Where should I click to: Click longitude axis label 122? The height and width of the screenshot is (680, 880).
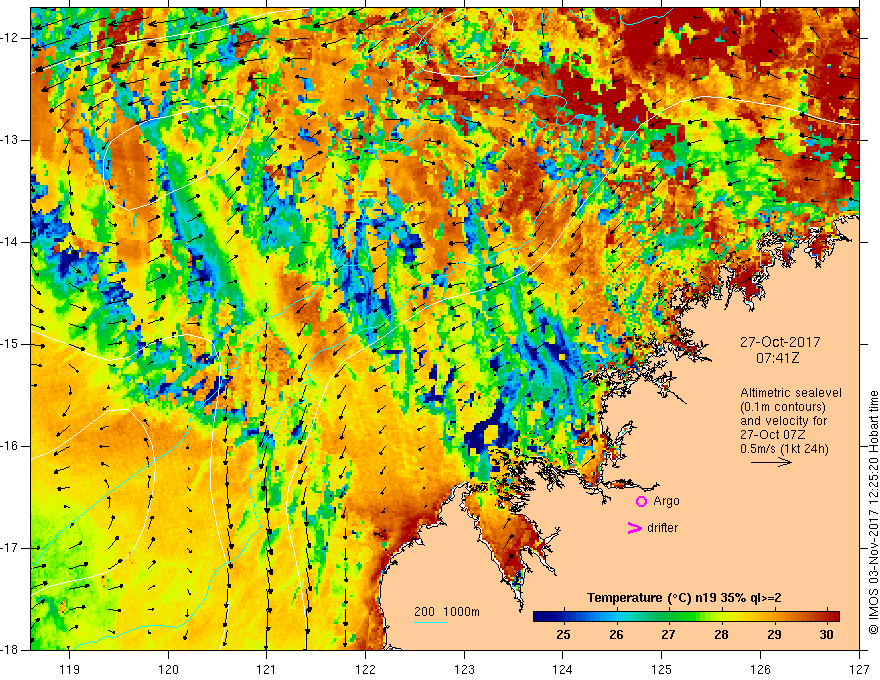pyautogui.click(x=365, y=669)
